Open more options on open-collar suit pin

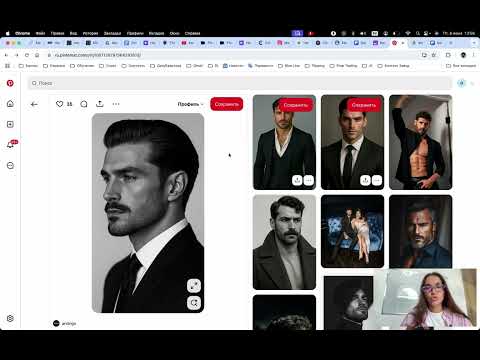[x=309, y=180]
